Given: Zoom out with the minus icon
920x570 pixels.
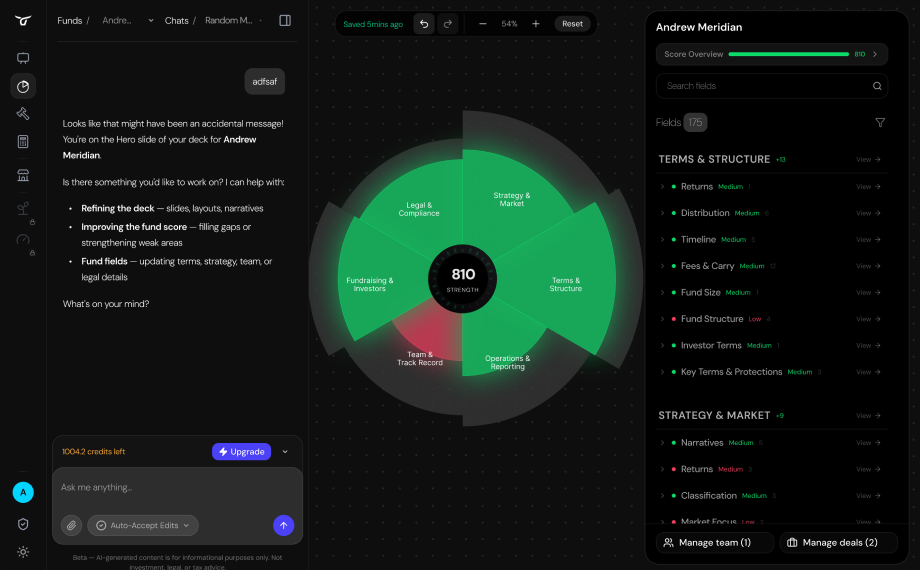Looking at the screenshot, I should (482, 24).
